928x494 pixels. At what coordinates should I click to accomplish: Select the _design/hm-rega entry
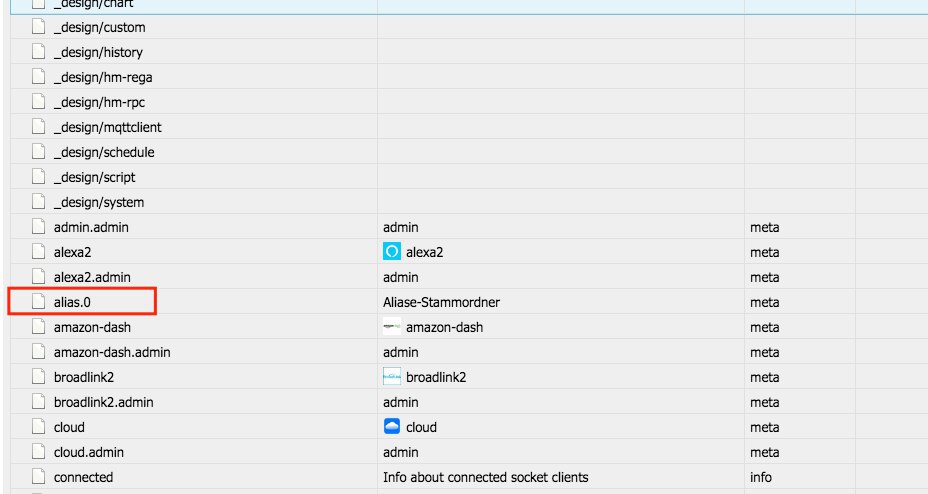103,77
